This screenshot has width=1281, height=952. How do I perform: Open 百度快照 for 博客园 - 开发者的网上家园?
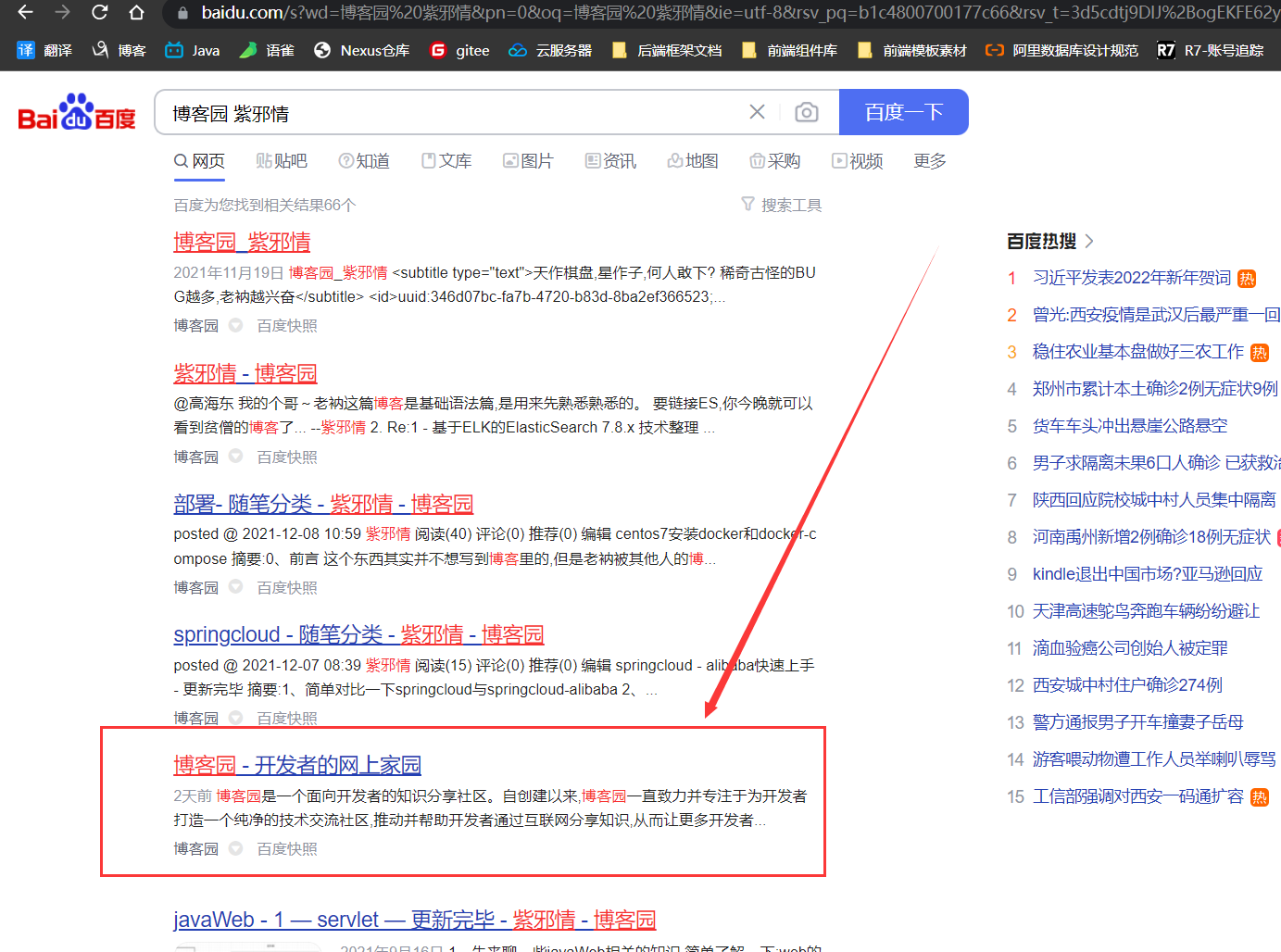pos(287,849)
